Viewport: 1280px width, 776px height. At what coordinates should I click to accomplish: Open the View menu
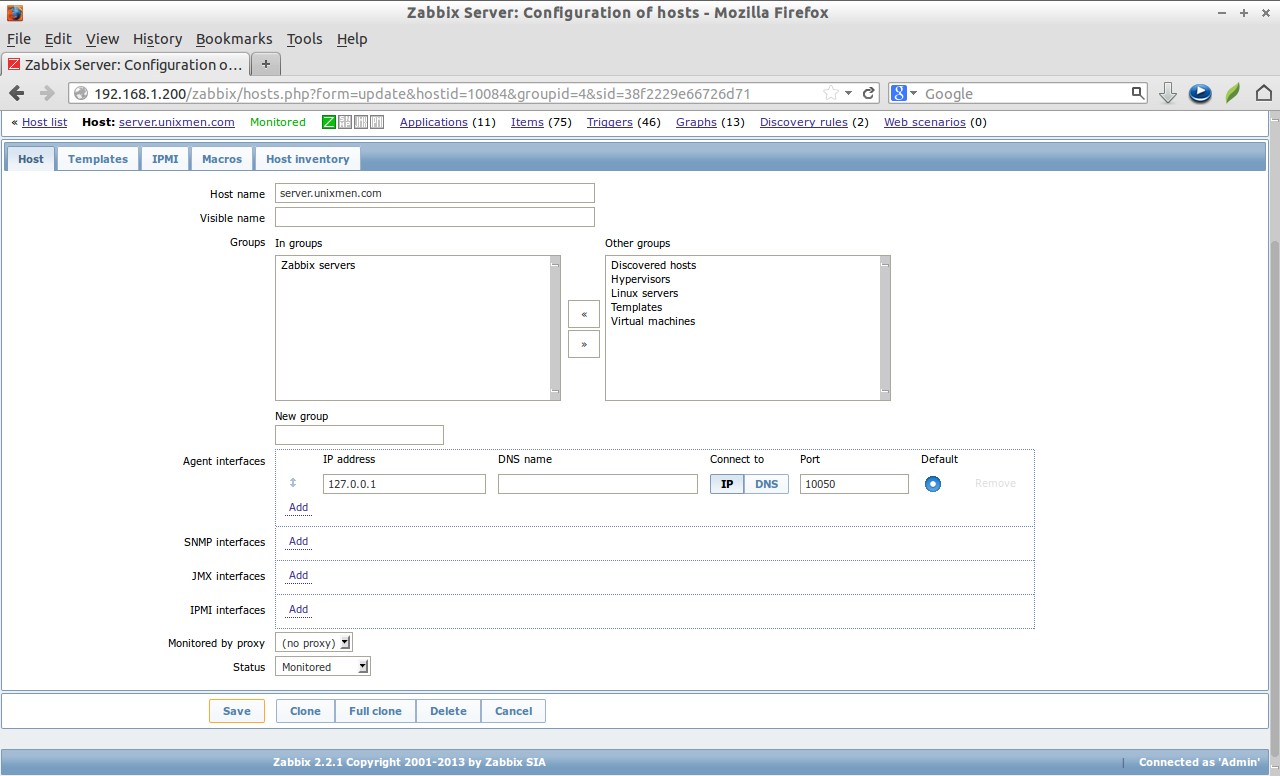click(x=102, y=39)
